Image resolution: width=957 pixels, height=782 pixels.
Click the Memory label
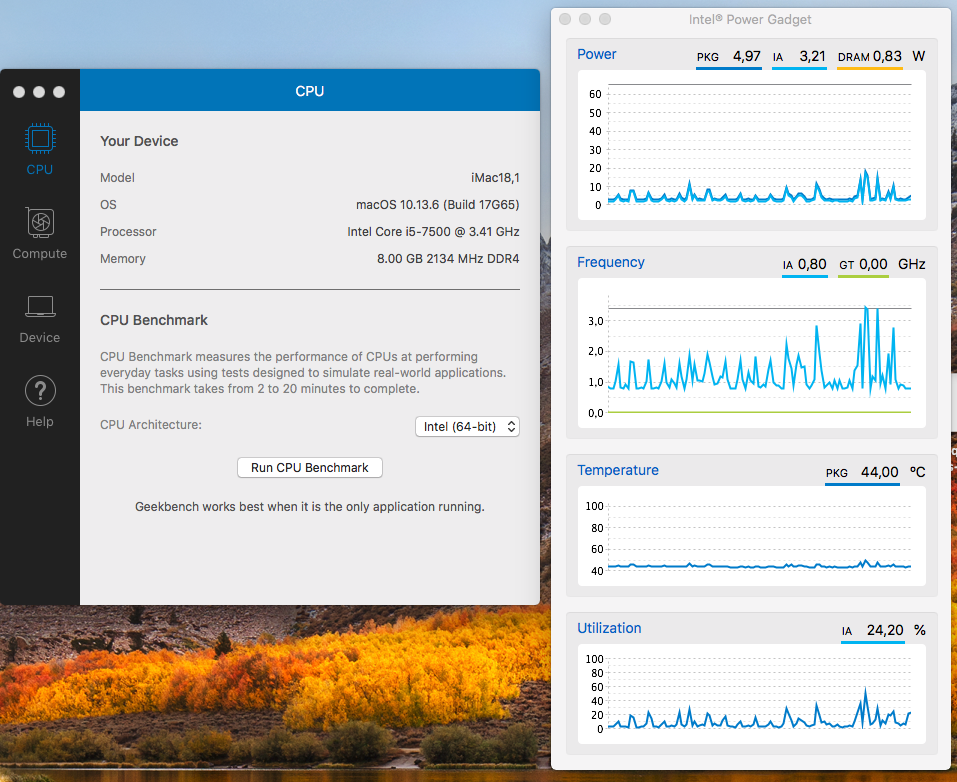coord(123,259)
